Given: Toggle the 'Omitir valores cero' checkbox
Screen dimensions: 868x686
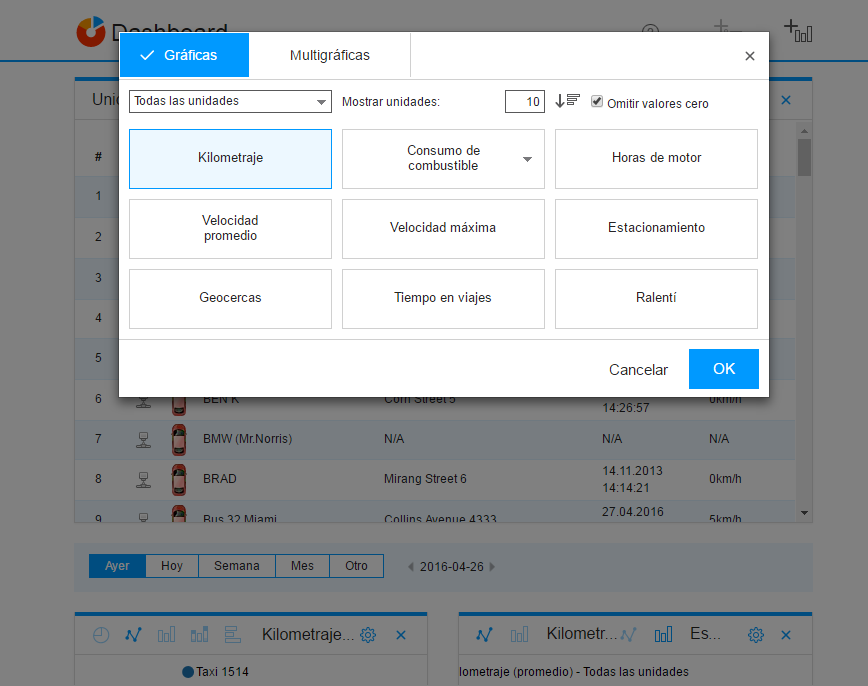Looking at the screenshot, I should 597,102.
